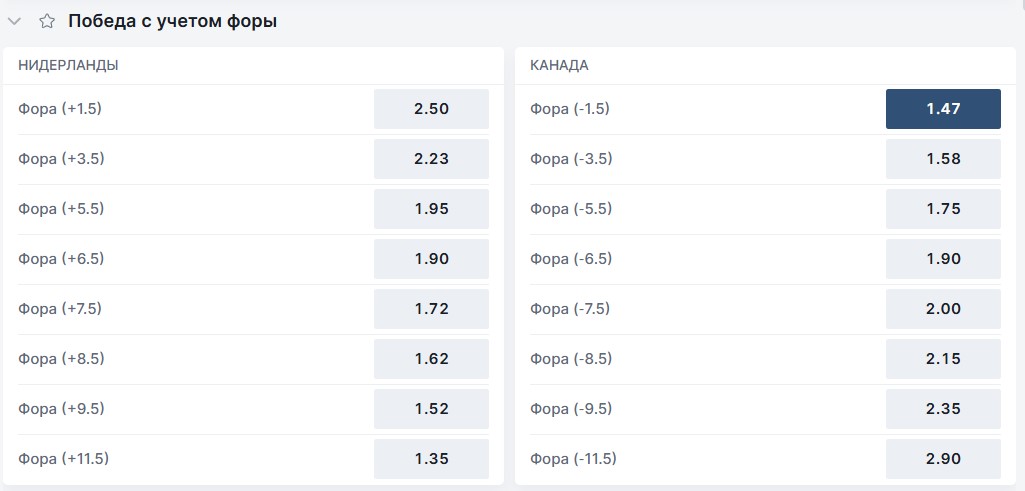Add Нидерланды Фора (+7.5) at 1.72
This screenshot has height=491, width=1025.
point(431,309)
